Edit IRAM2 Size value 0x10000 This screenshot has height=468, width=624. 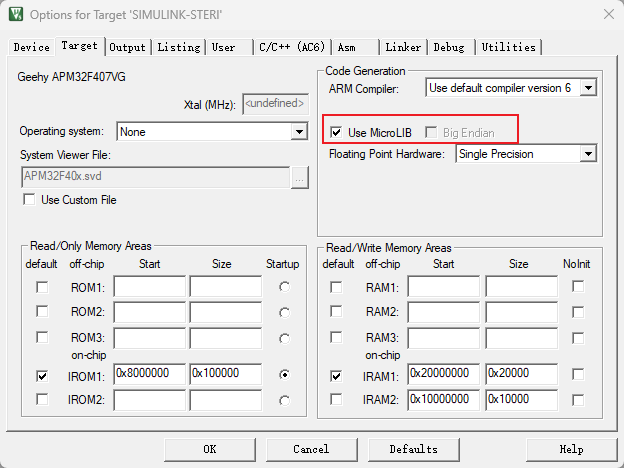point(522,400)
